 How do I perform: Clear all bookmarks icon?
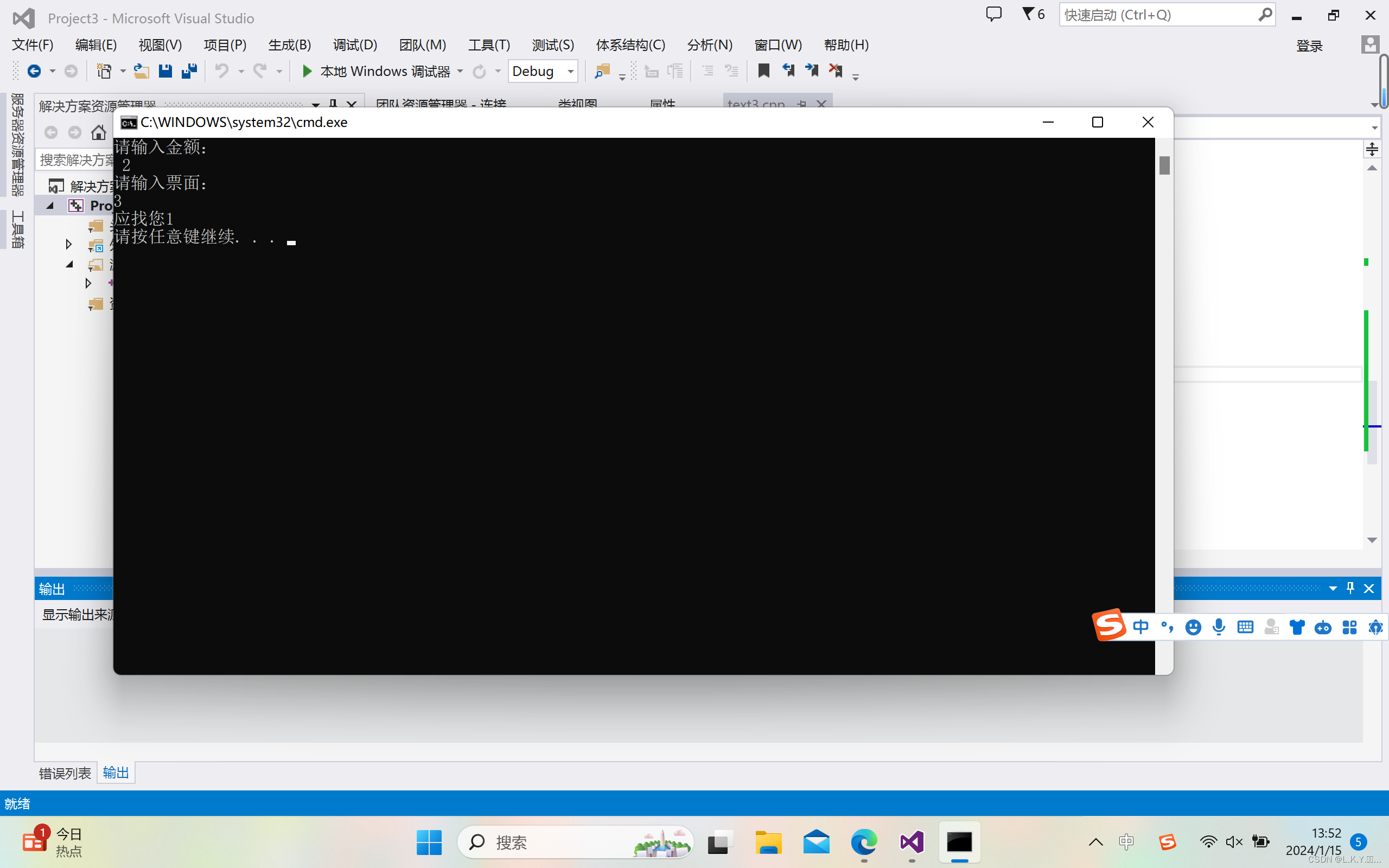[x=836, y=71]
